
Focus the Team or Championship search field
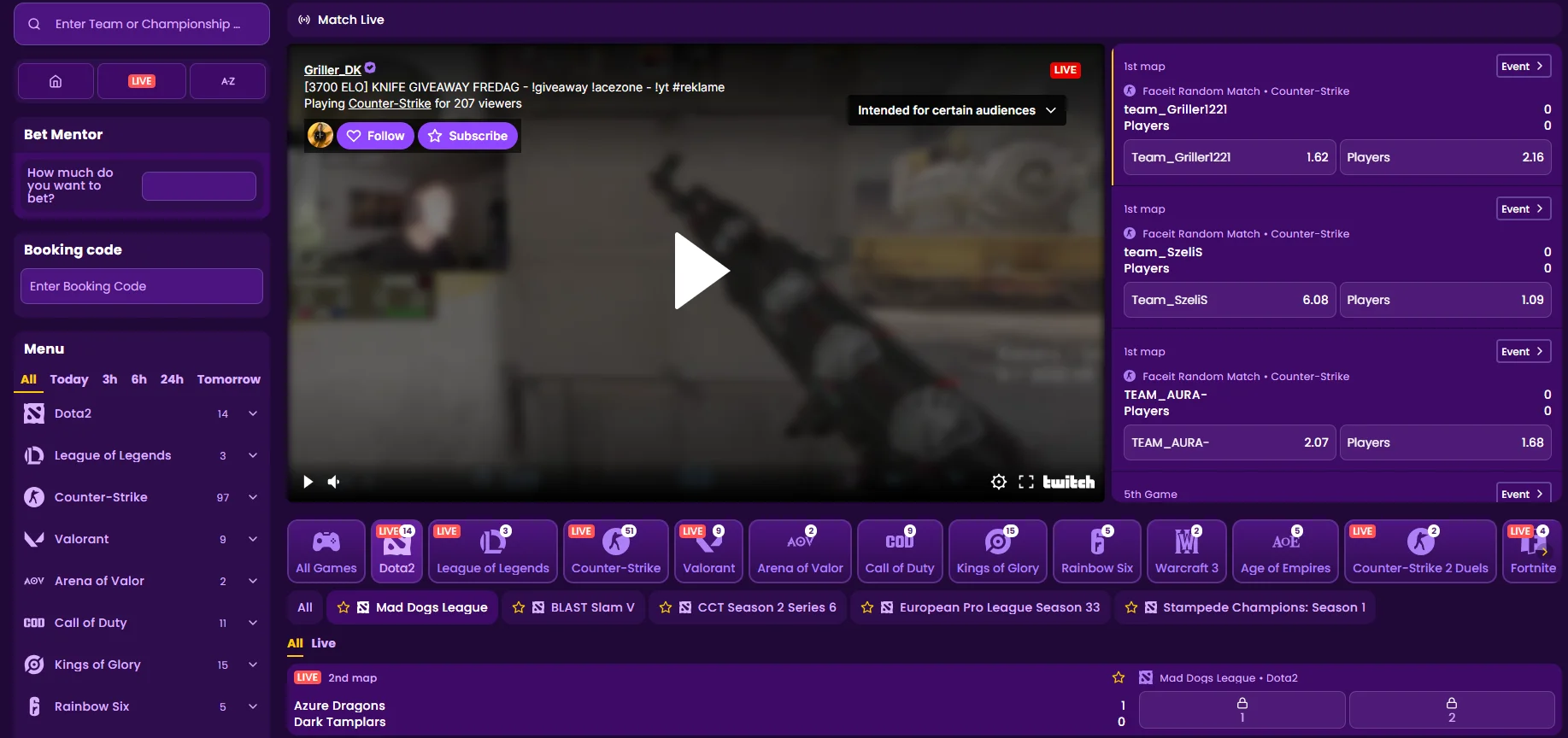142,24
